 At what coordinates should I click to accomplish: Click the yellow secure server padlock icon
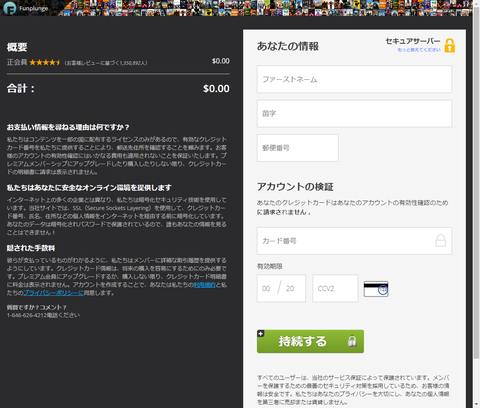coord(449,46)
